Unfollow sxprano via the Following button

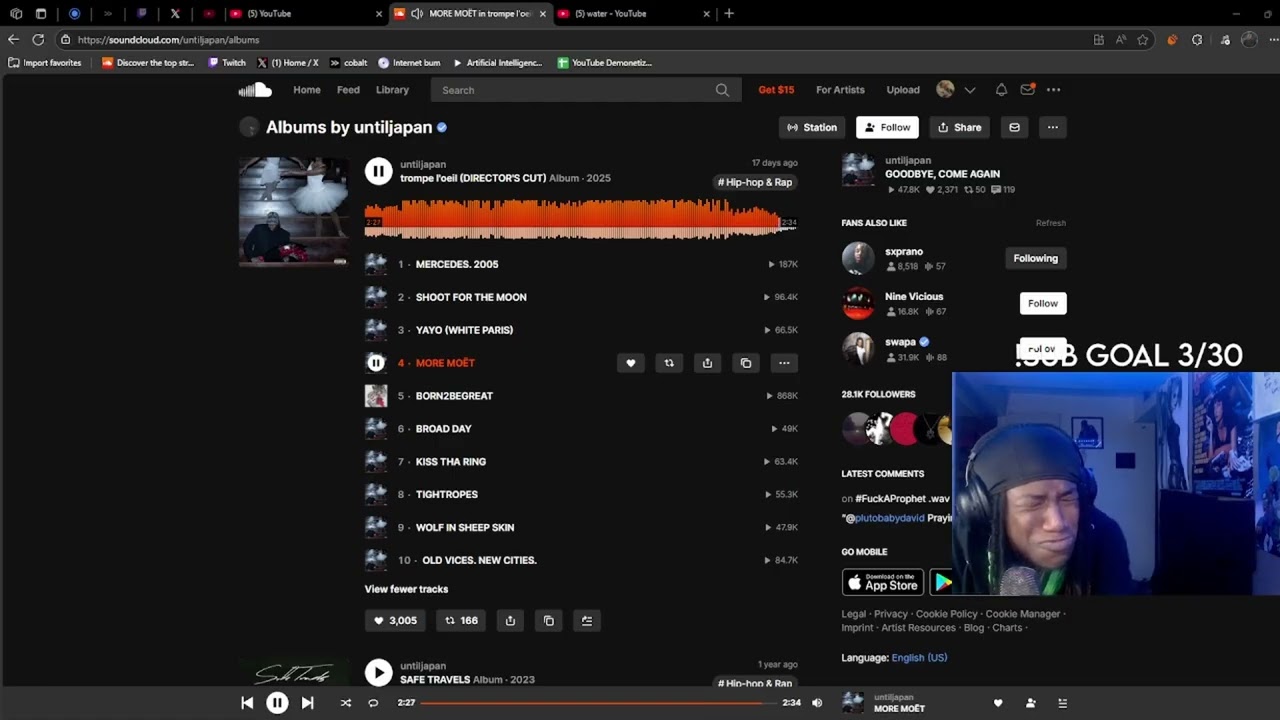[1035, 258]
